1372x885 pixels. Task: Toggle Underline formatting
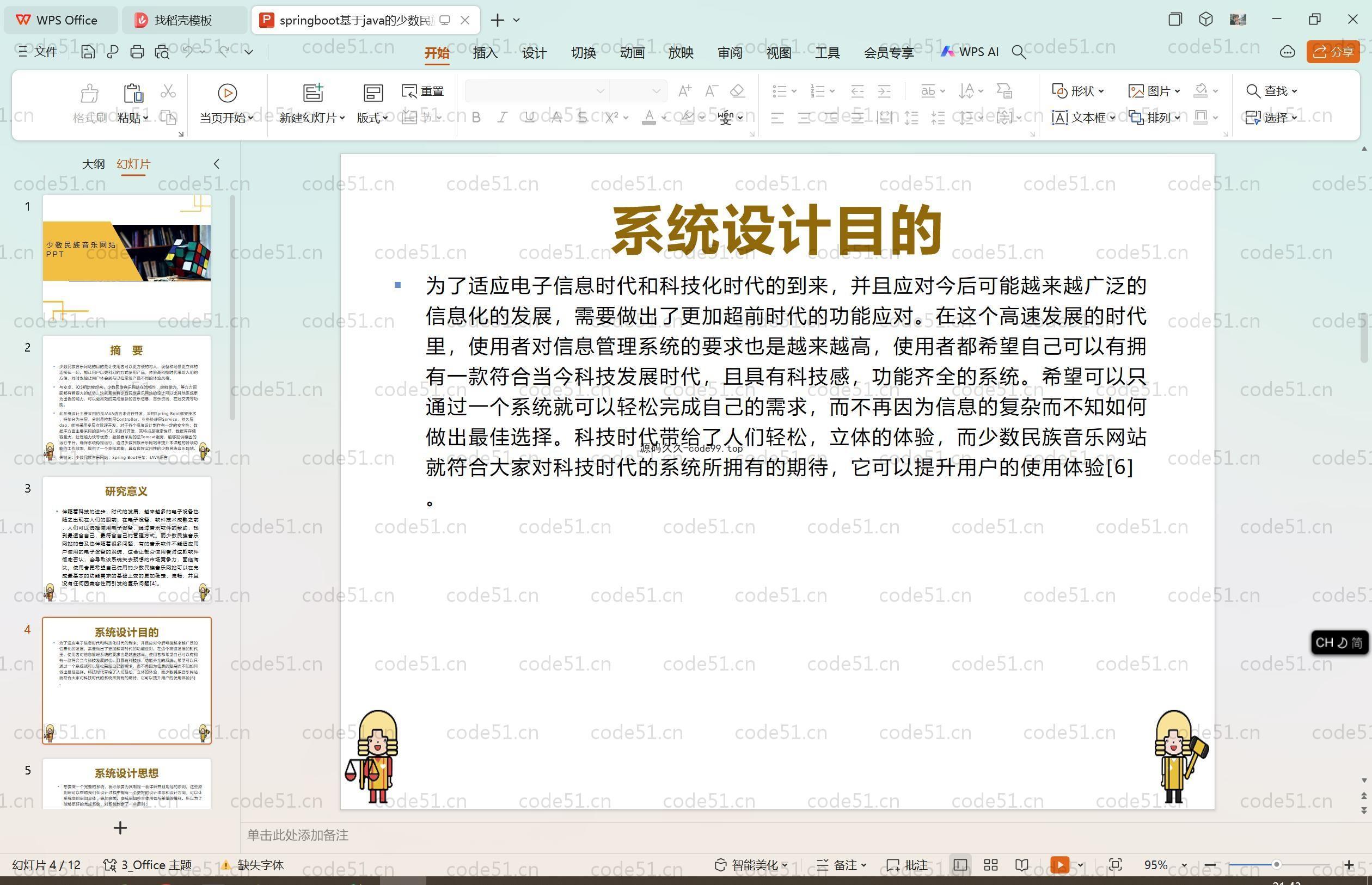tap(529, 118)
